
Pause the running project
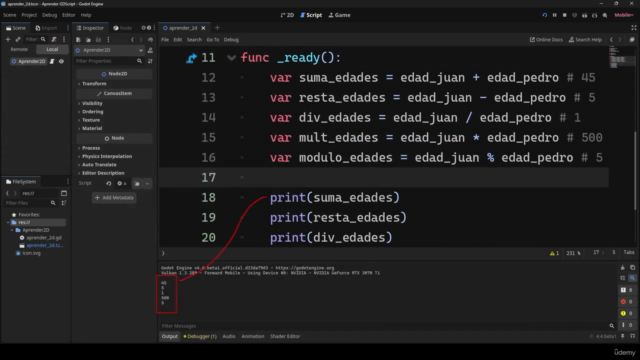pyautogui.click(x=555, y=15)
